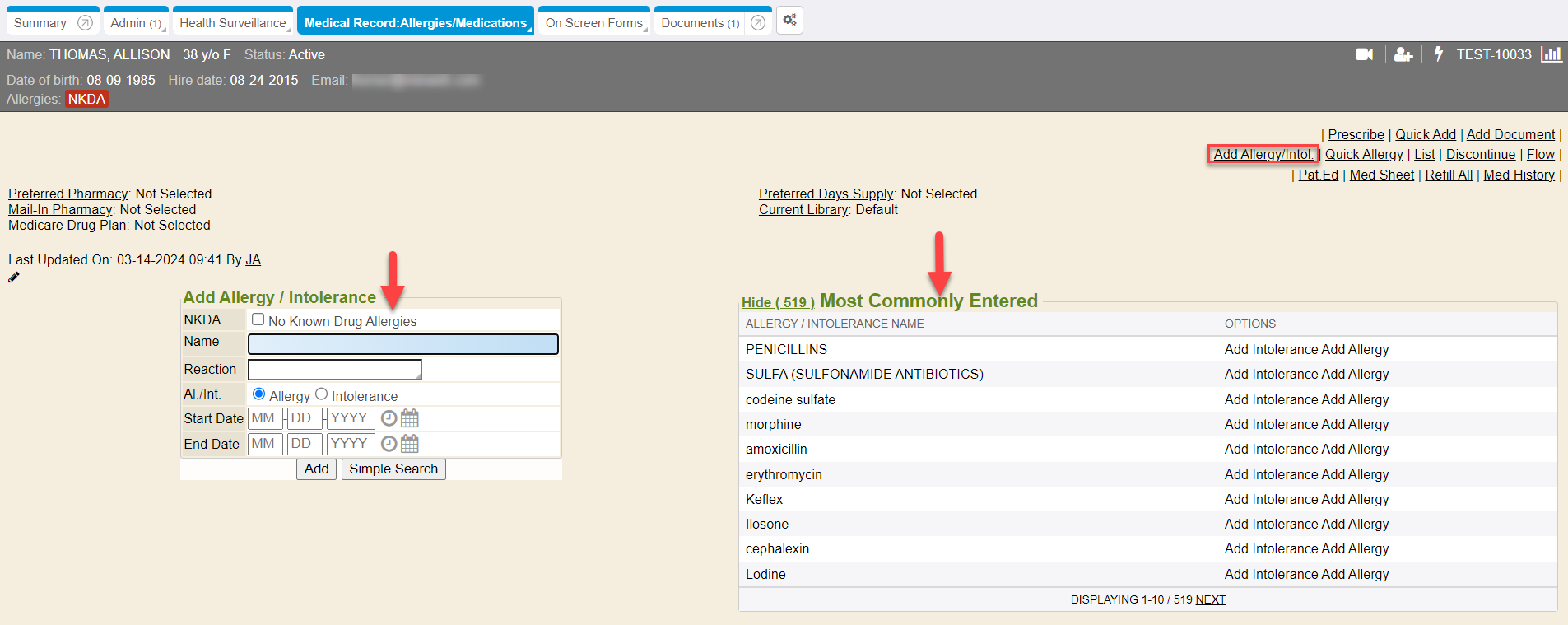1568x625 pixels.
Task: Open the bar chart icon in patient header
Action: pos(1551,54)
